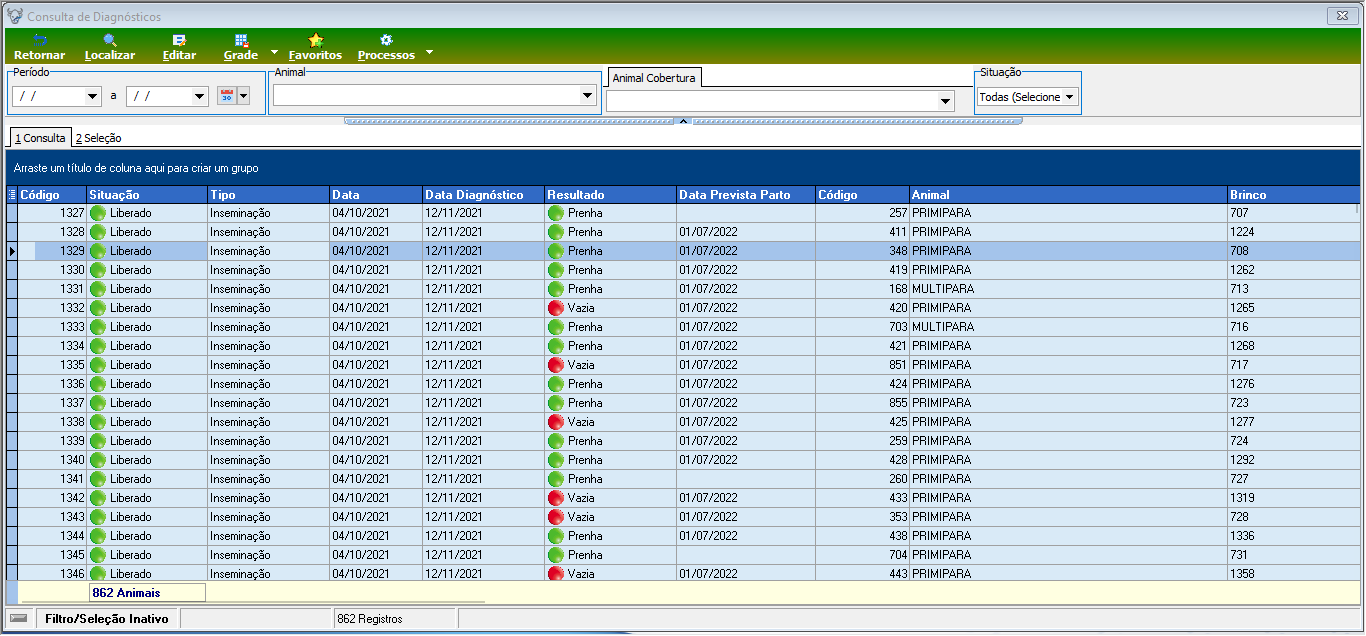
Task: Sort by the Data Prevista Parto header
Action: coord(746,195)
